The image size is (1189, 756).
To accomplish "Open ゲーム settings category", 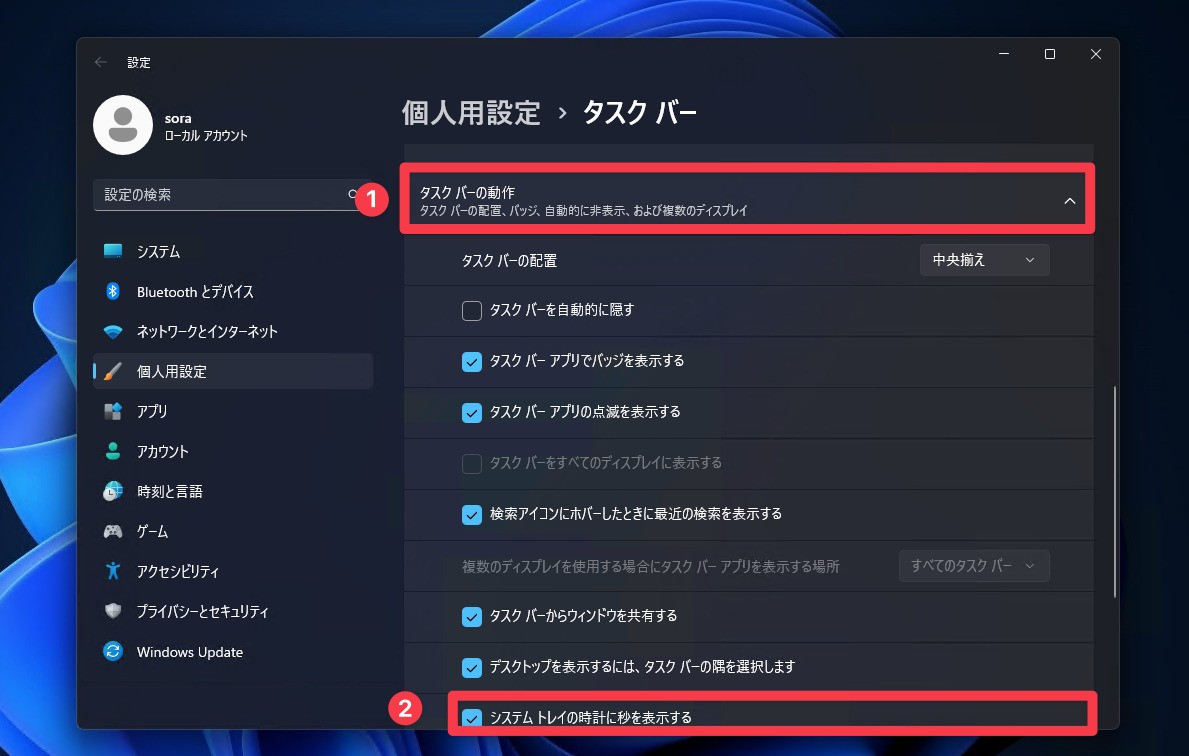I will point(233,532).
